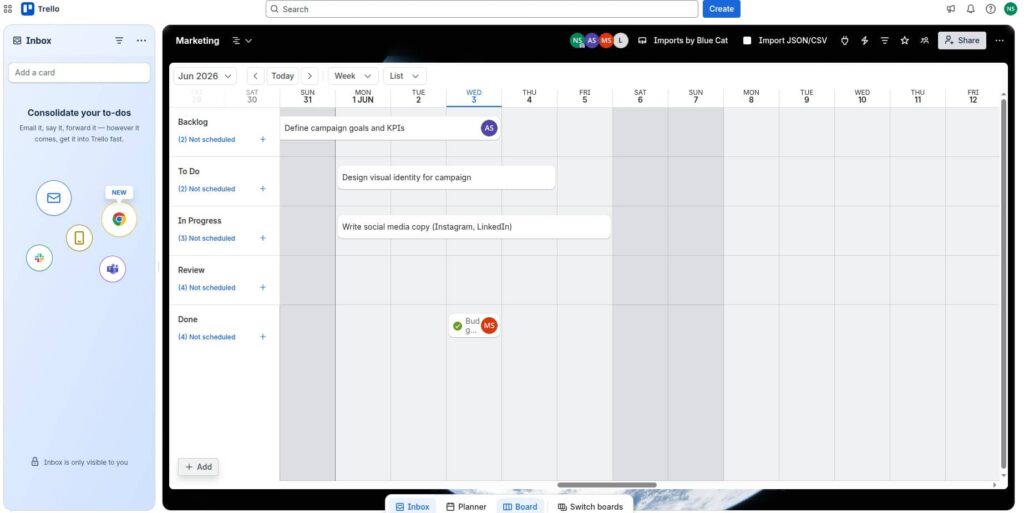Add a card to the To Do row with plus
The image size is (1024, 513).
tap(263, 189)
